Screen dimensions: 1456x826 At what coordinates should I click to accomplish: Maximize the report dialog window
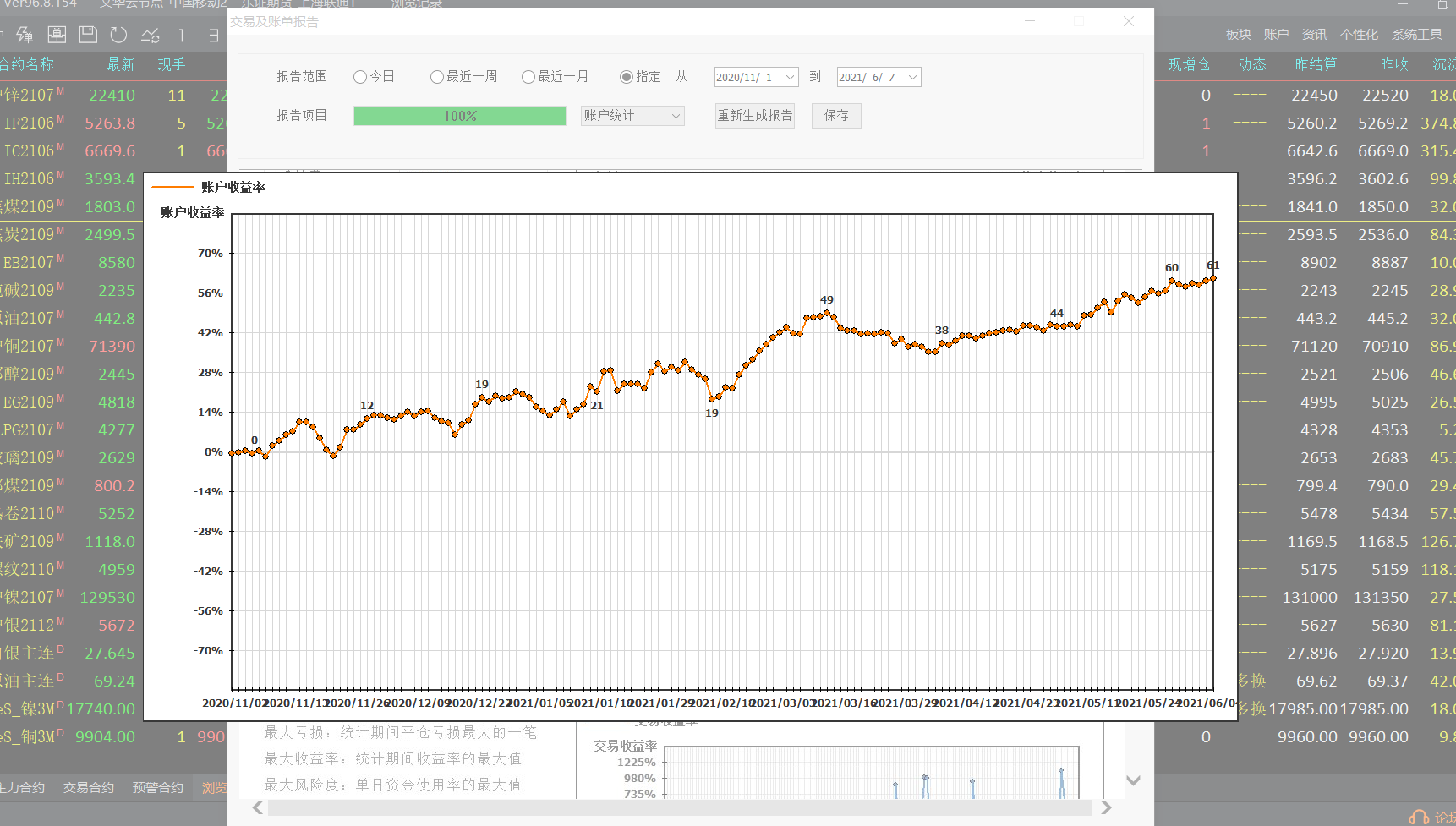(1079, 21)
